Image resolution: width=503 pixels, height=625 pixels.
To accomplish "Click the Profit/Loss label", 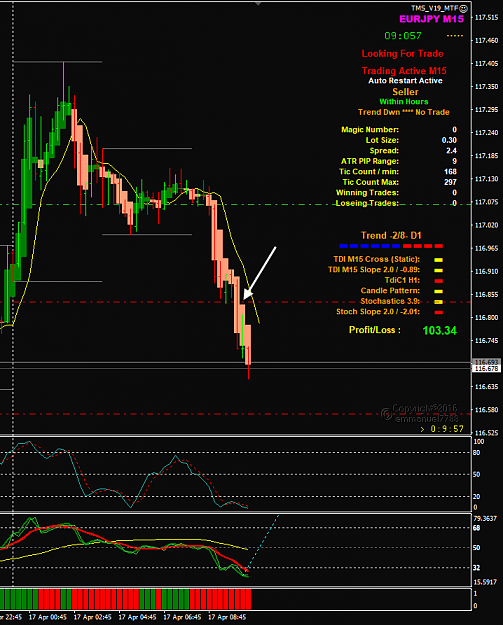I will 375,330.
